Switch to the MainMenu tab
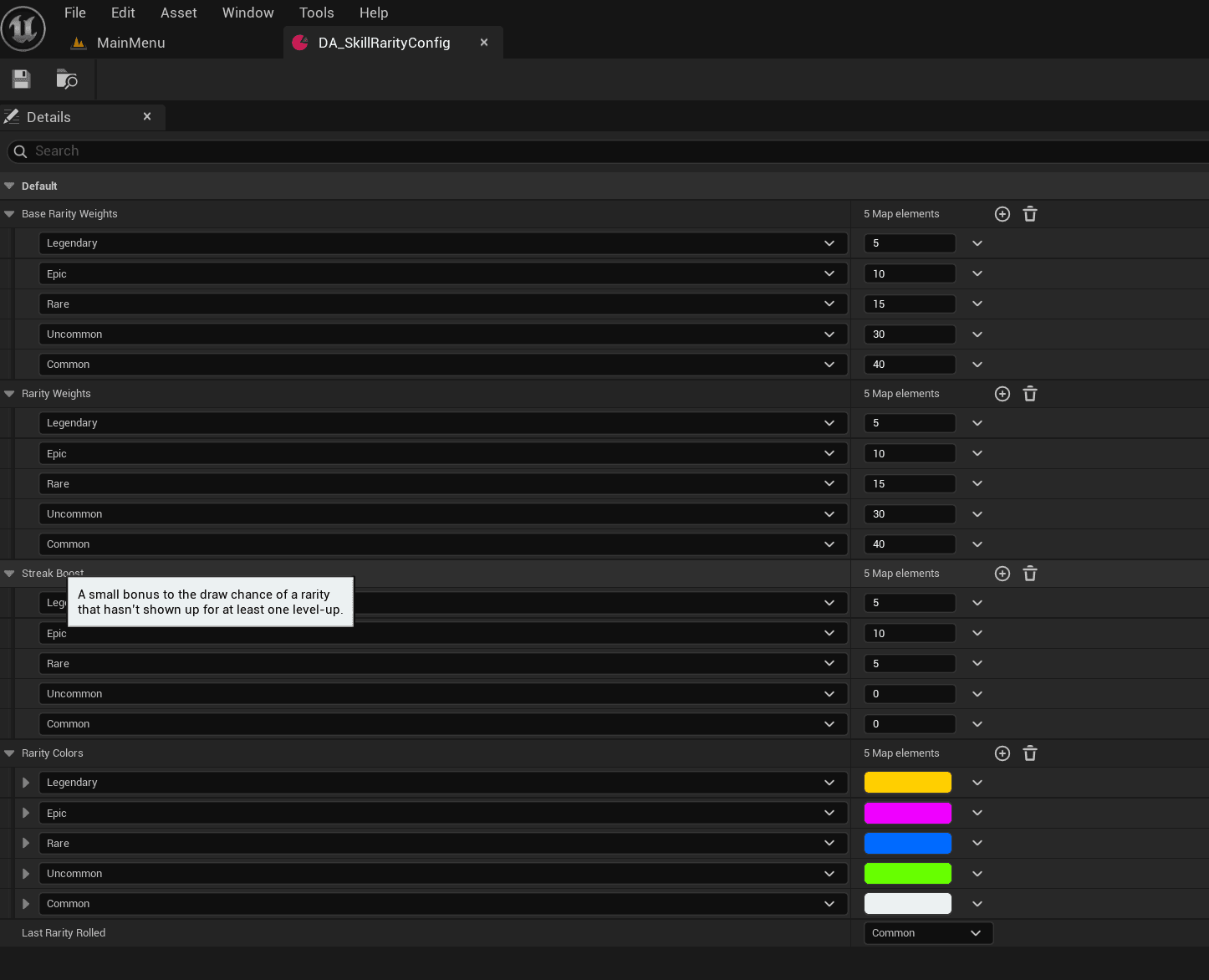 (x=130, y=43)
